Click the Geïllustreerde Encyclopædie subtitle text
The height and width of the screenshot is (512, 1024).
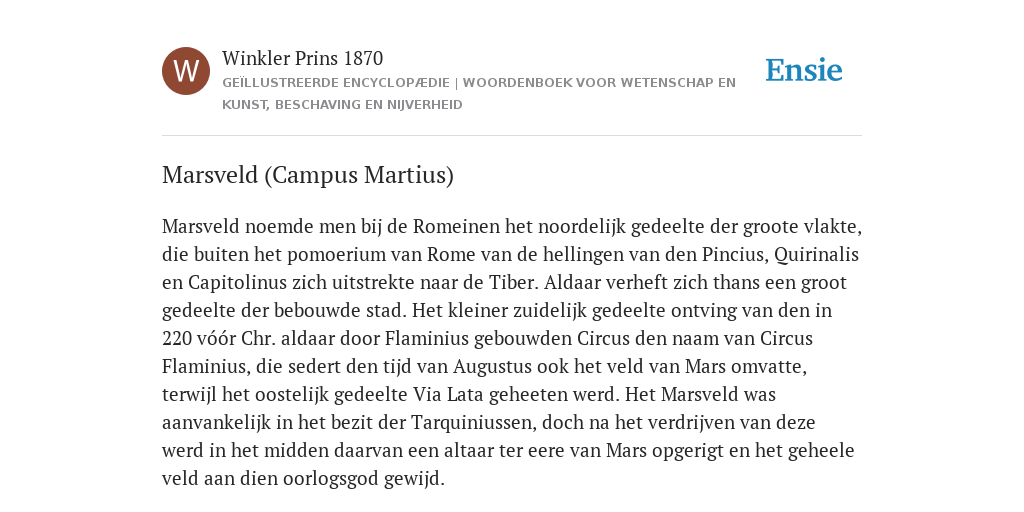point(336,83)
